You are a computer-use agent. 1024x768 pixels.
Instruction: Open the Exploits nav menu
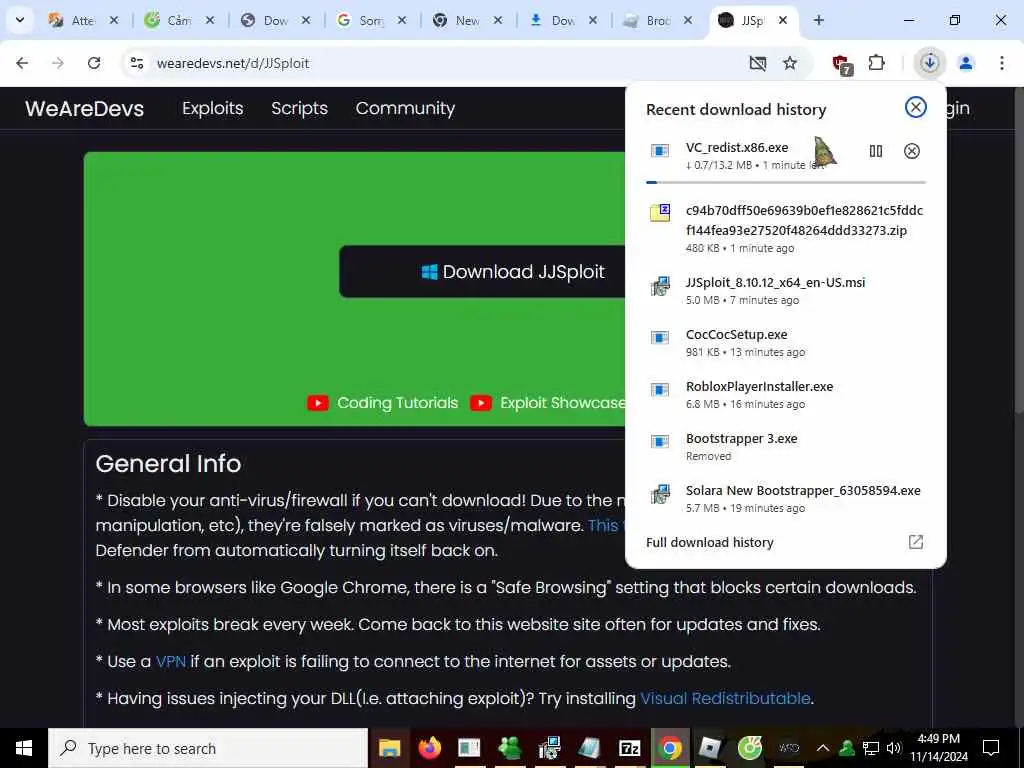tap(213, 108)
